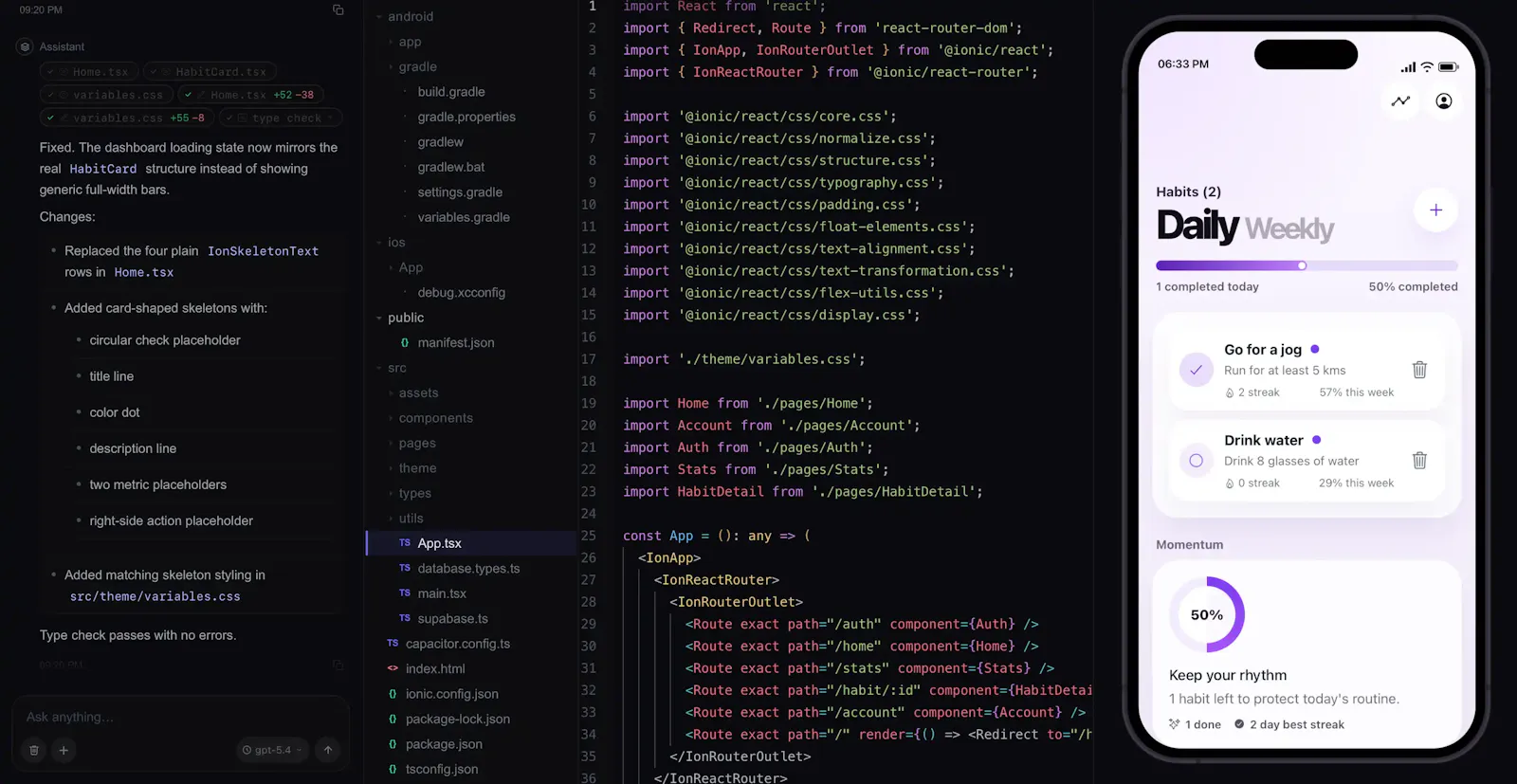Expand the assets folder
1517x784 pixels.
click(x=418, y=392)
